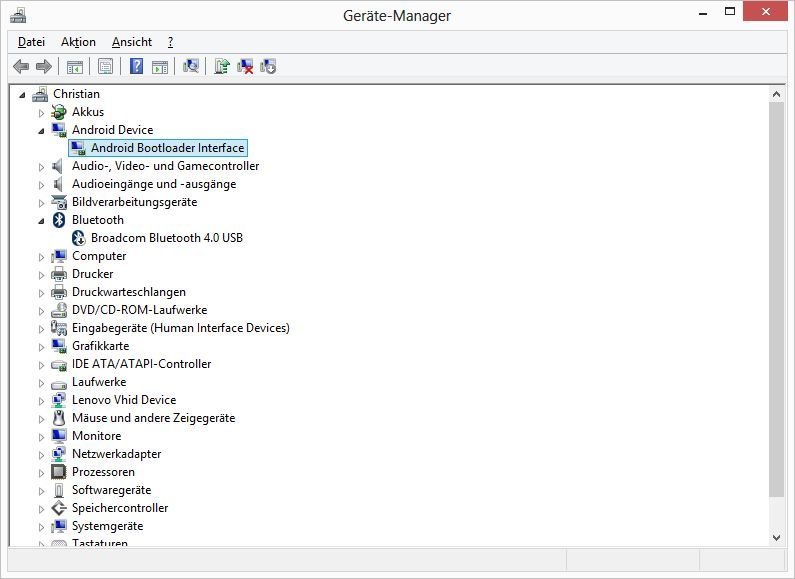This screenshot has width=795, height=579.
Task: Expand the Systemgeräte category
Action: (42, 527)
